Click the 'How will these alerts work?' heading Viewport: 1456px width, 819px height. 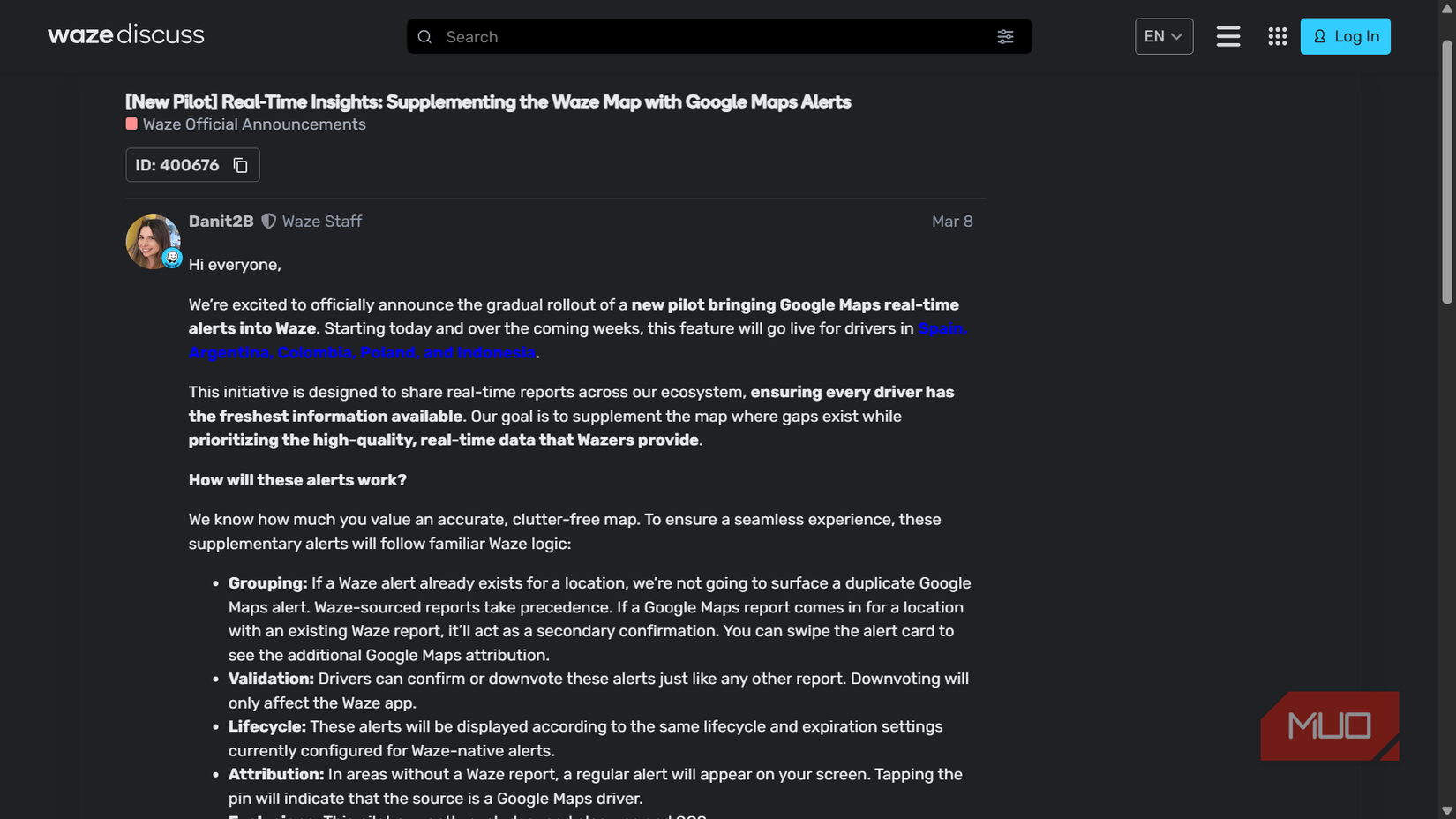[297, 480]
